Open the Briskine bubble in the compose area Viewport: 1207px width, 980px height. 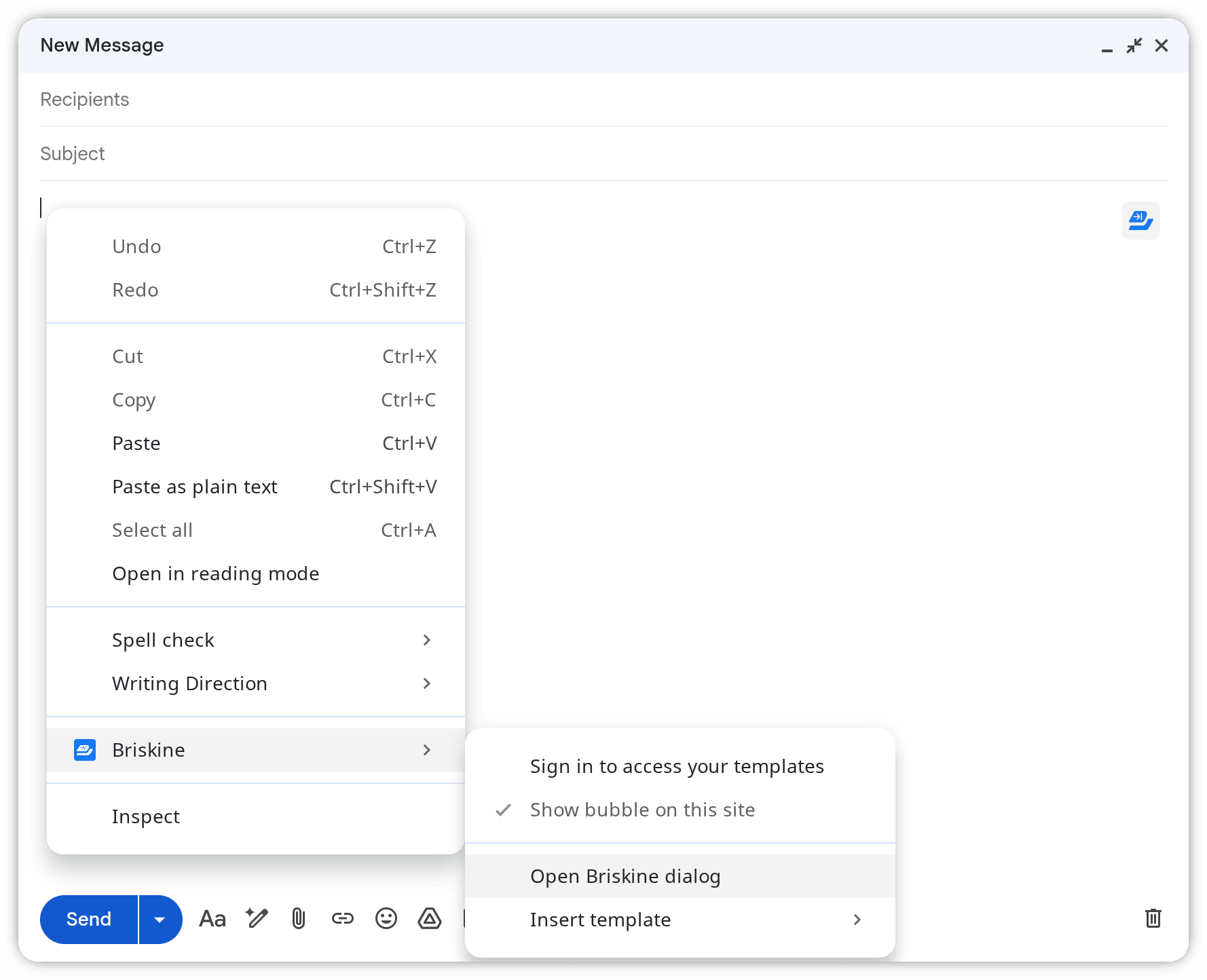1140,221
